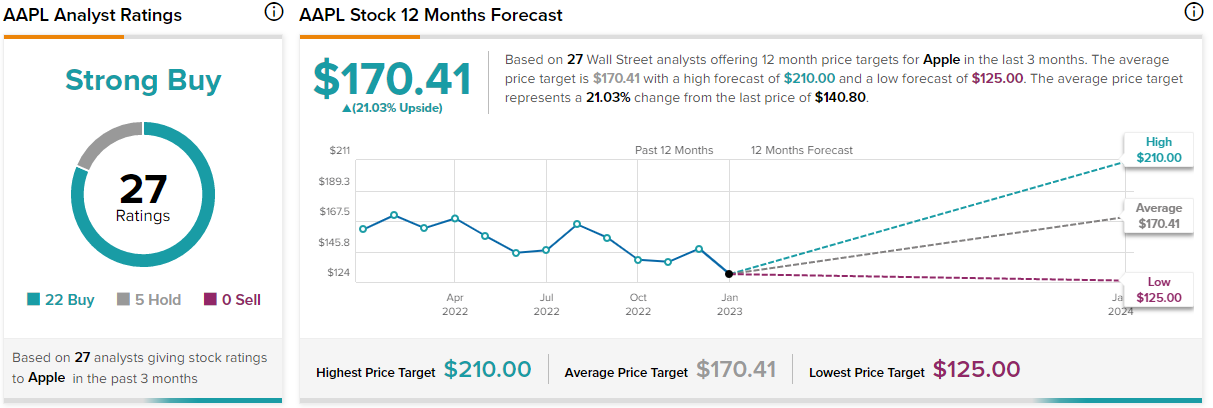Click the Strong Buy consensus label
This screenshot has height=408, width=1213.
click(x=143, y=81)
